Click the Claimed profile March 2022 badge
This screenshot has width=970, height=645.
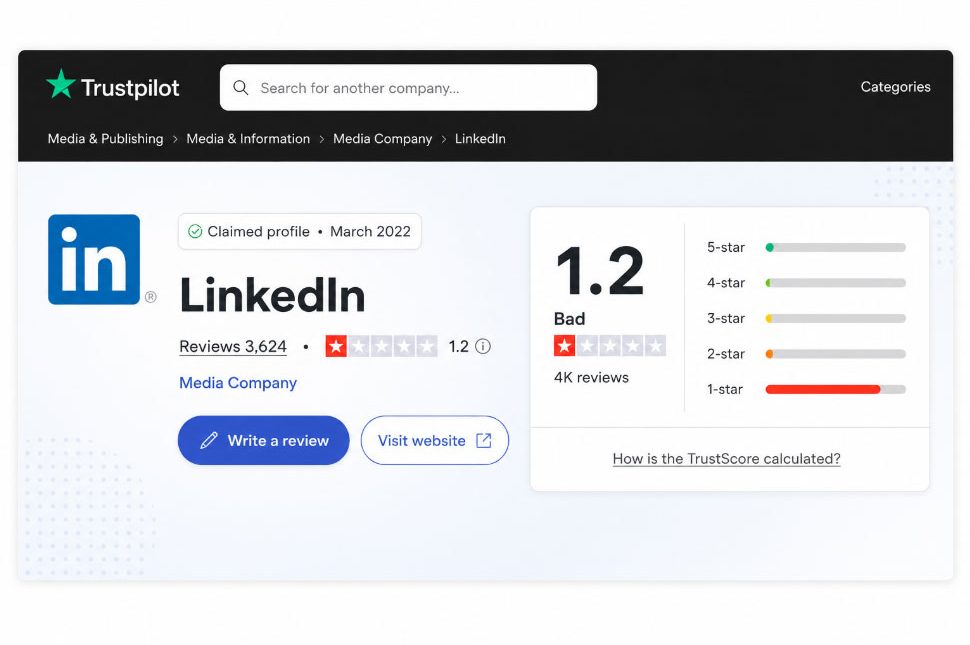coord(299,231)
